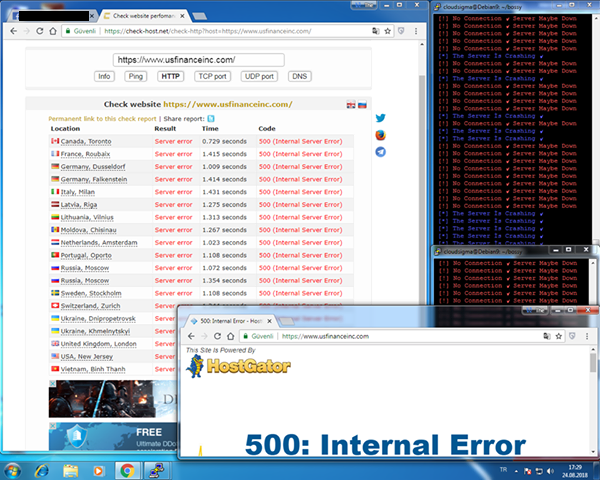This screenshot has width=600, height=480.
Task: Switch the site language via the Russian flag
Action: coord(362,105)
